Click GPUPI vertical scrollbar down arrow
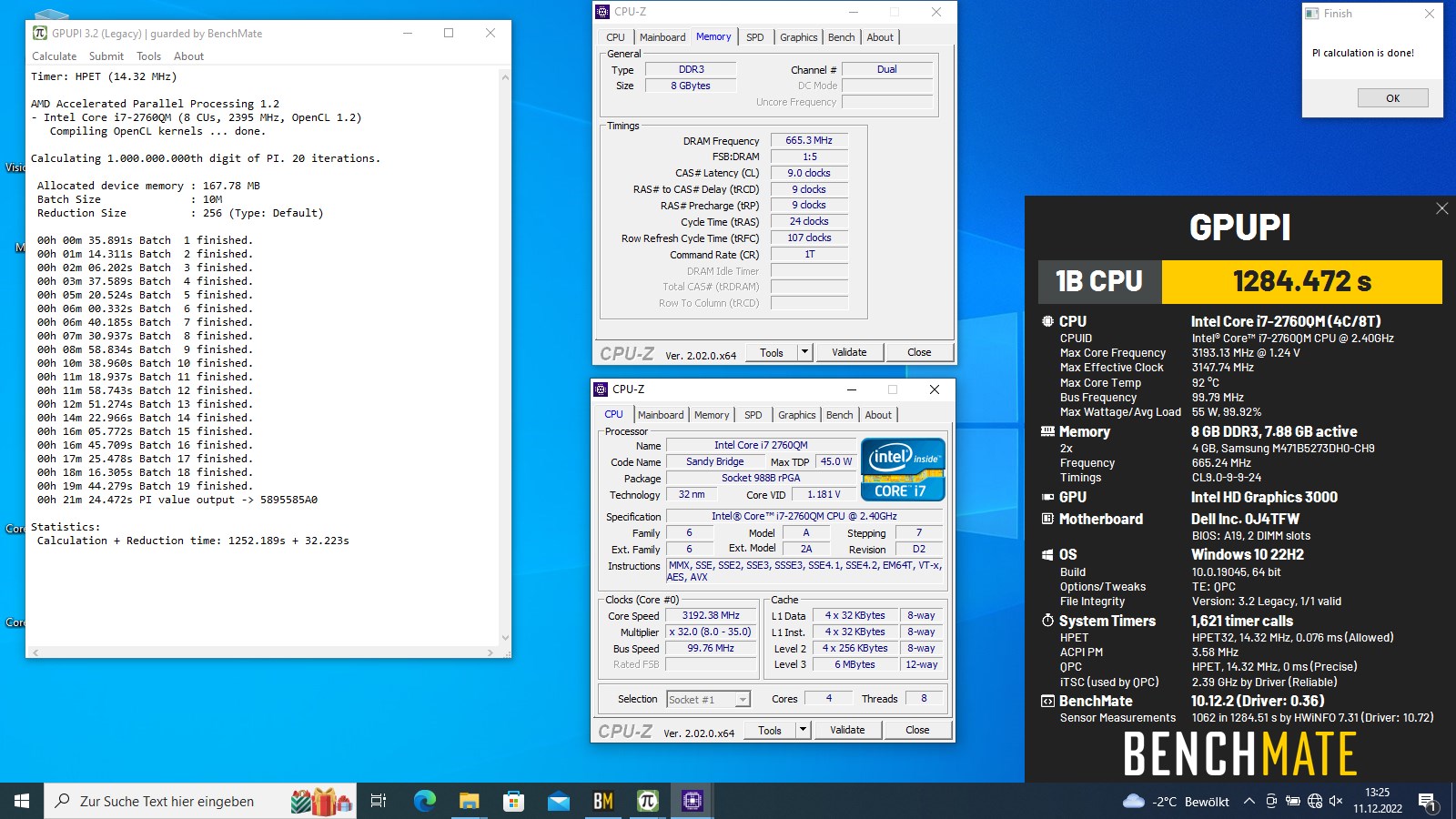 (504, 638)
